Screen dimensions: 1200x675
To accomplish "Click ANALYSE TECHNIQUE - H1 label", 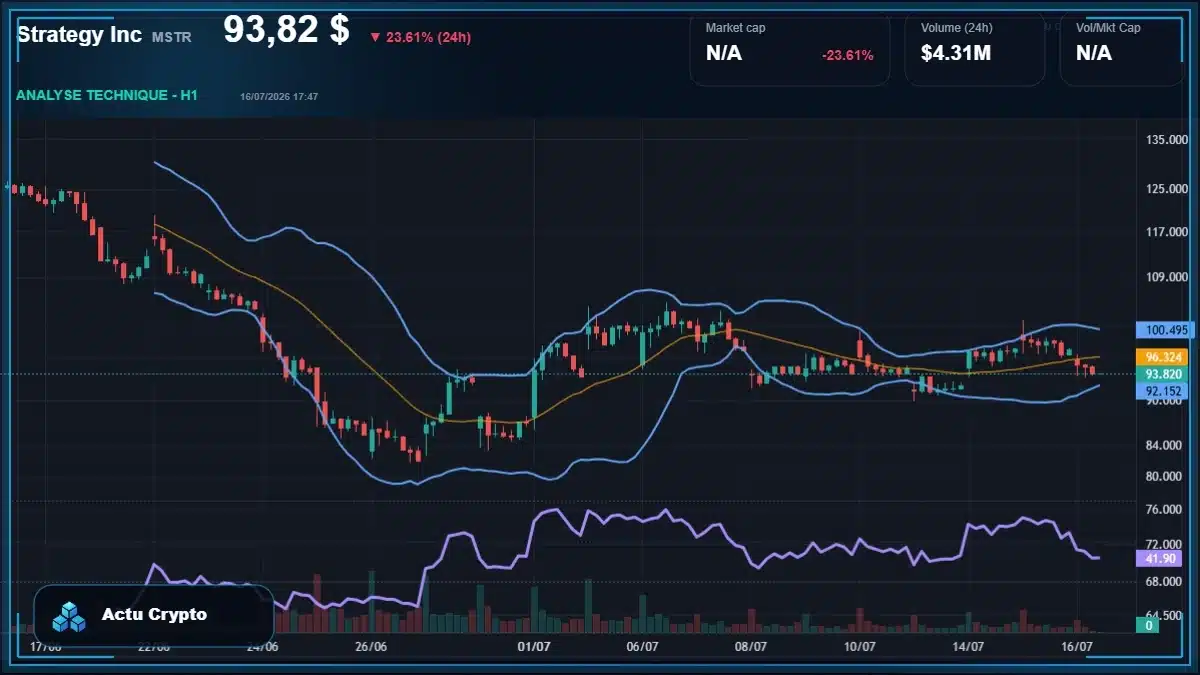I will pos(106,95).
